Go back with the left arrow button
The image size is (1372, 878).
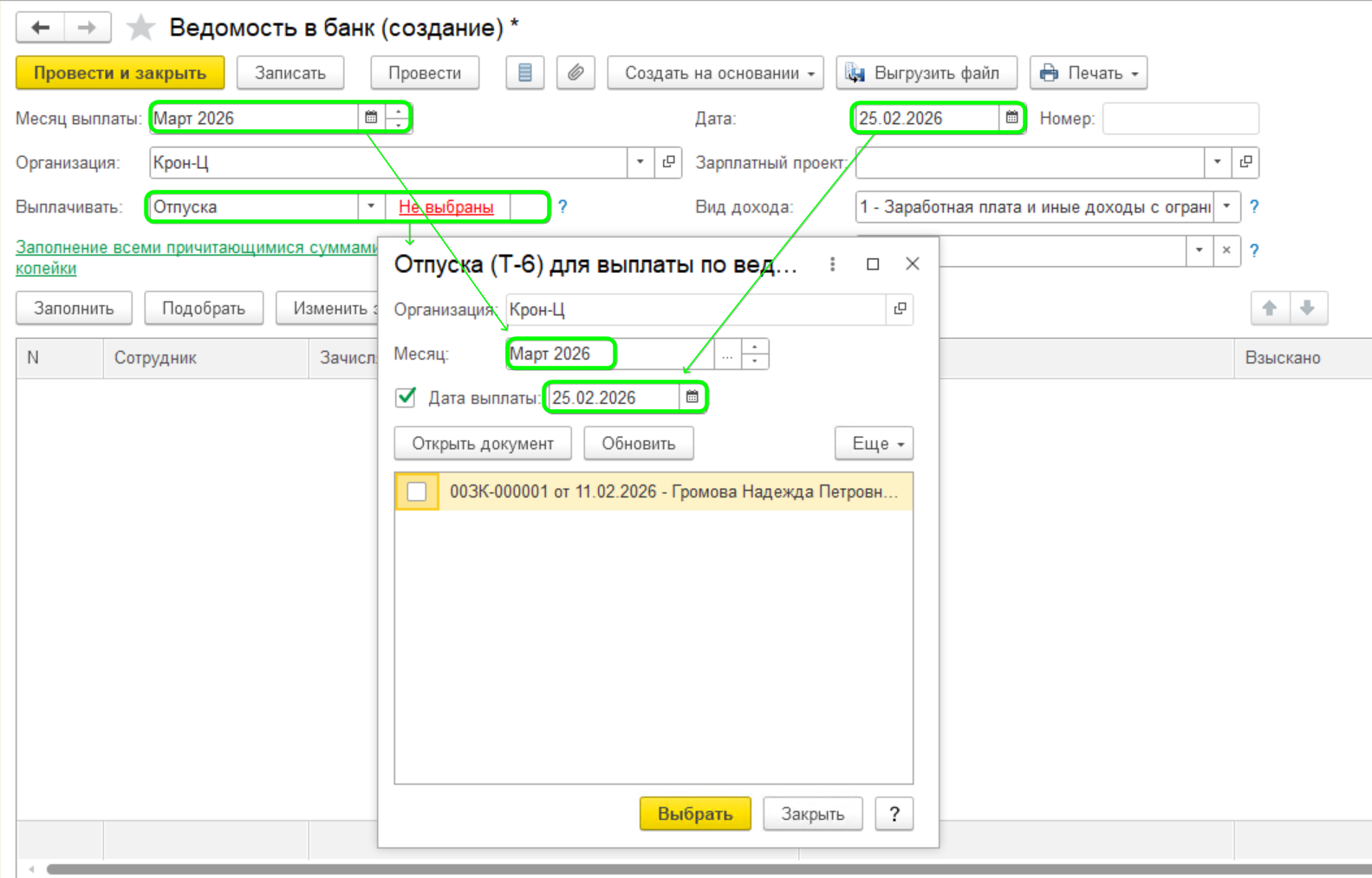pos(40,28)
